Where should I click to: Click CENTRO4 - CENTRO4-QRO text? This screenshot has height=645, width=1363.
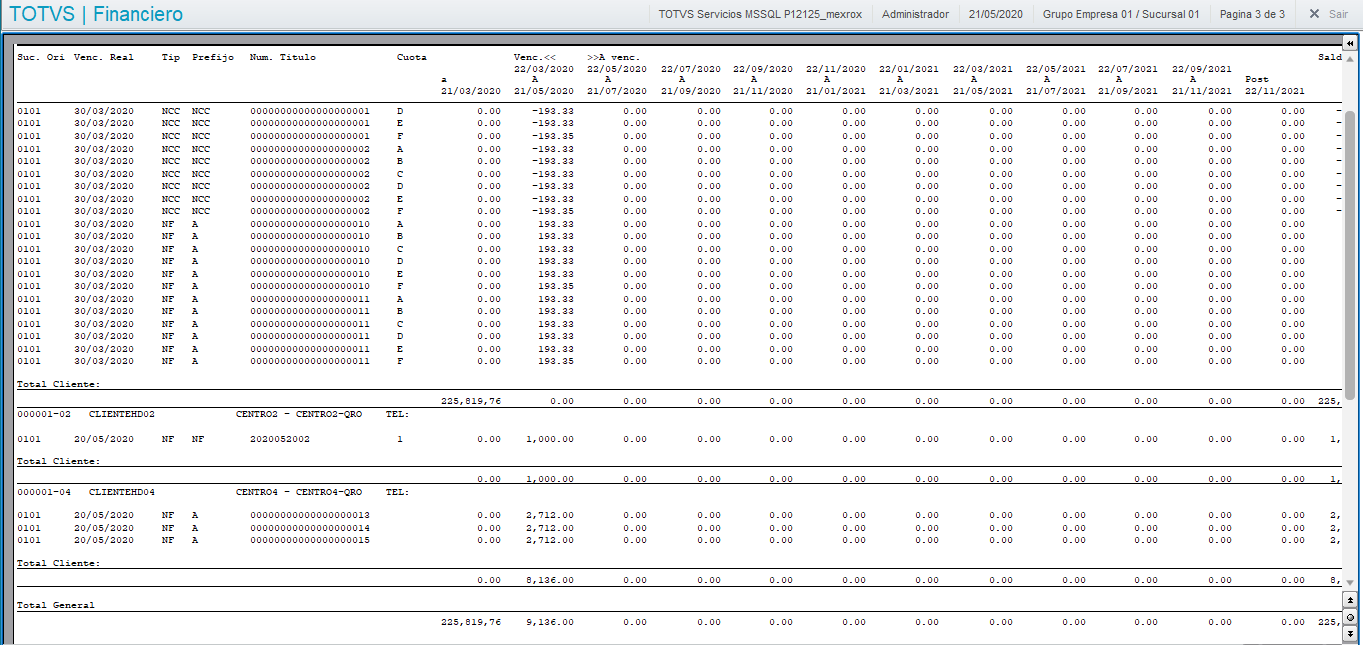point(299,492)
